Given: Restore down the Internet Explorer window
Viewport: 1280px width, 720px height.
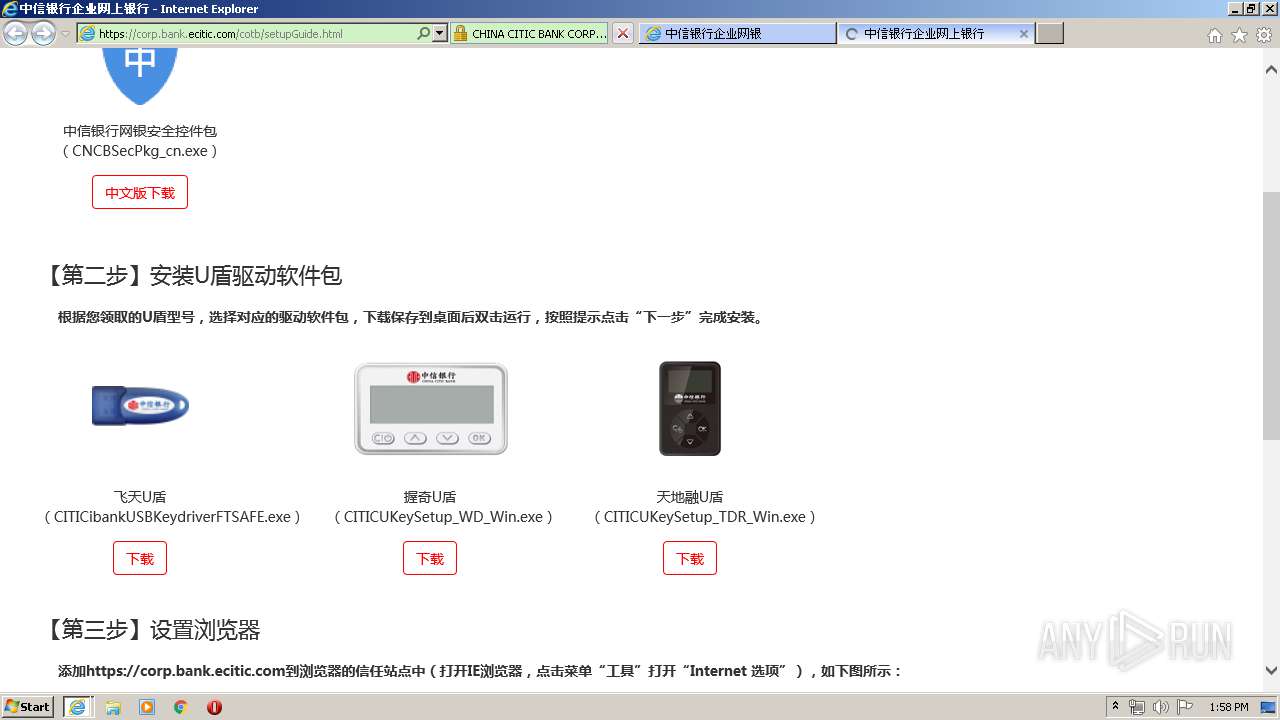Looking at the screenshot, I should coord(1251,8).
